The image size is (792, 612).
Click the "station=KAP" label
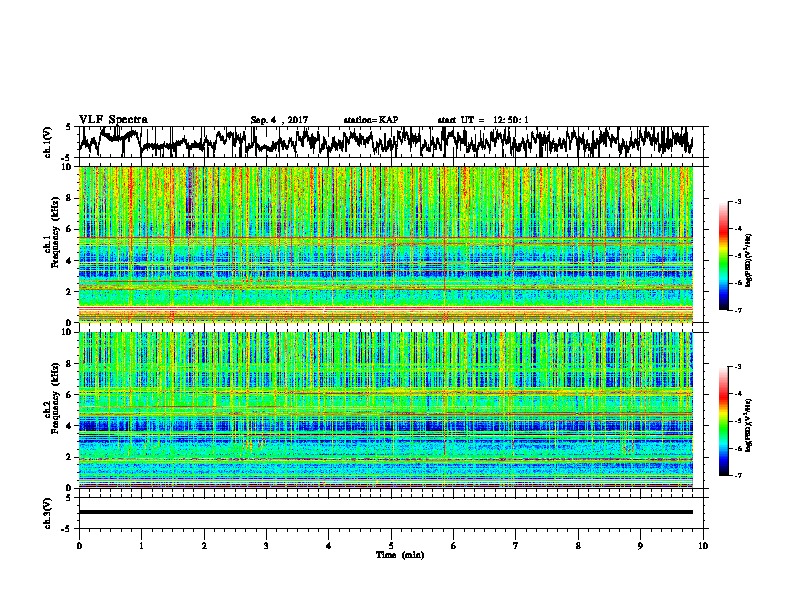pos(371,120)
